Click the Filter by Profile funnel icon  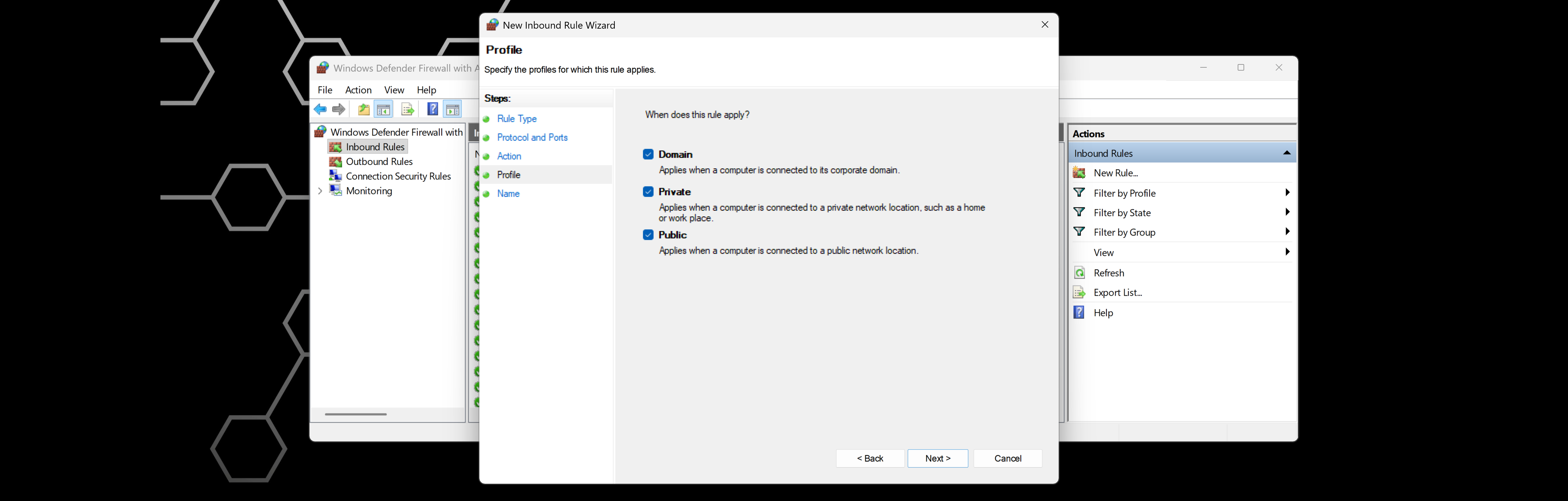tap(1079, 192)
